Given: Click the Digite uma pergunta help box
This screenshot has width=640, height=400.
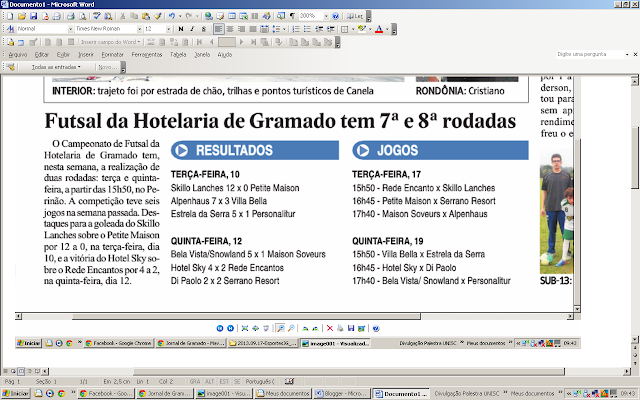Looking at the screenshot, I should click(x=591, y=54).
